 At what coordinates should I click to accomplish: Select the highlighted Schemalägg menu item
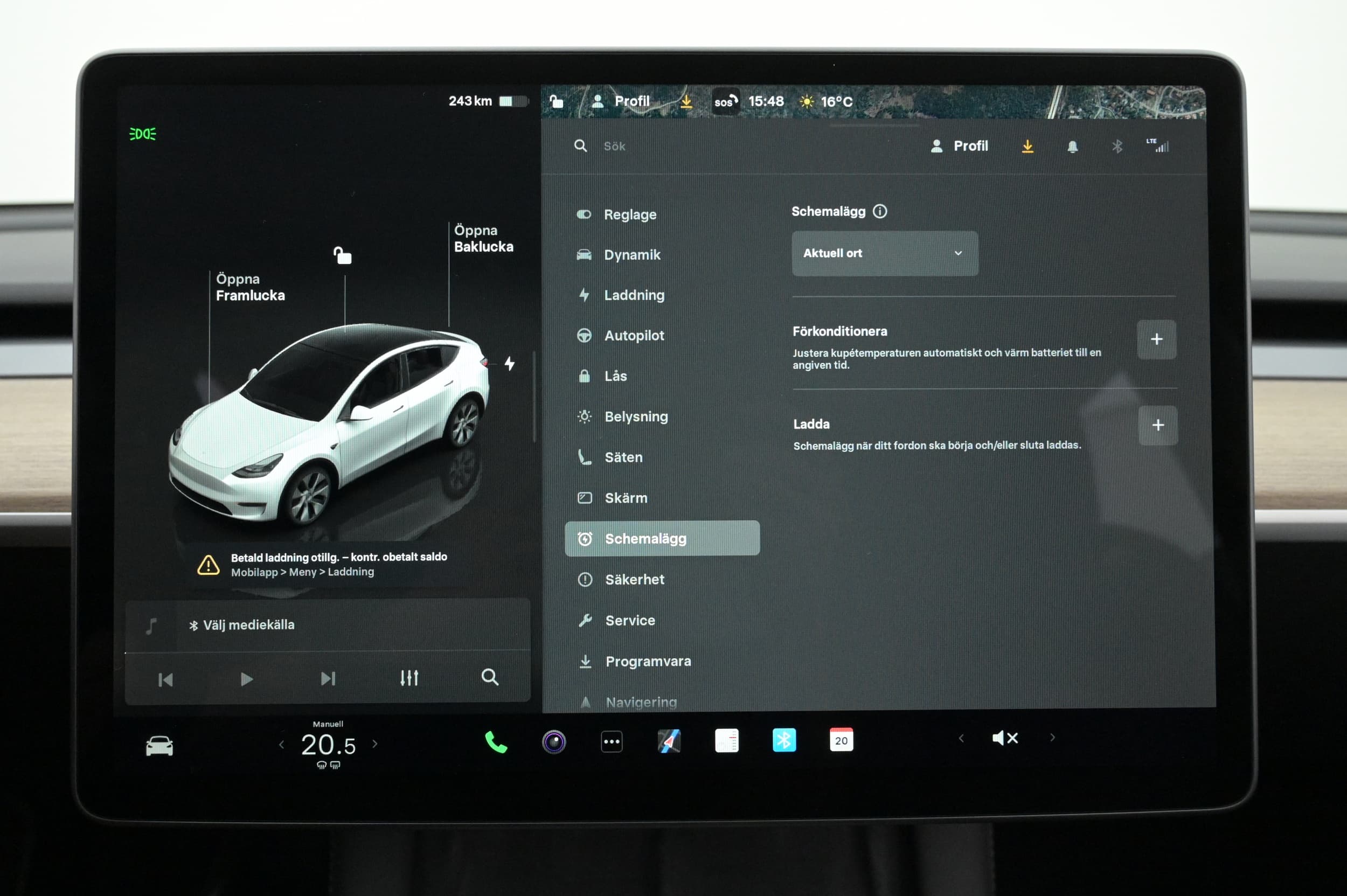[662, 538]
